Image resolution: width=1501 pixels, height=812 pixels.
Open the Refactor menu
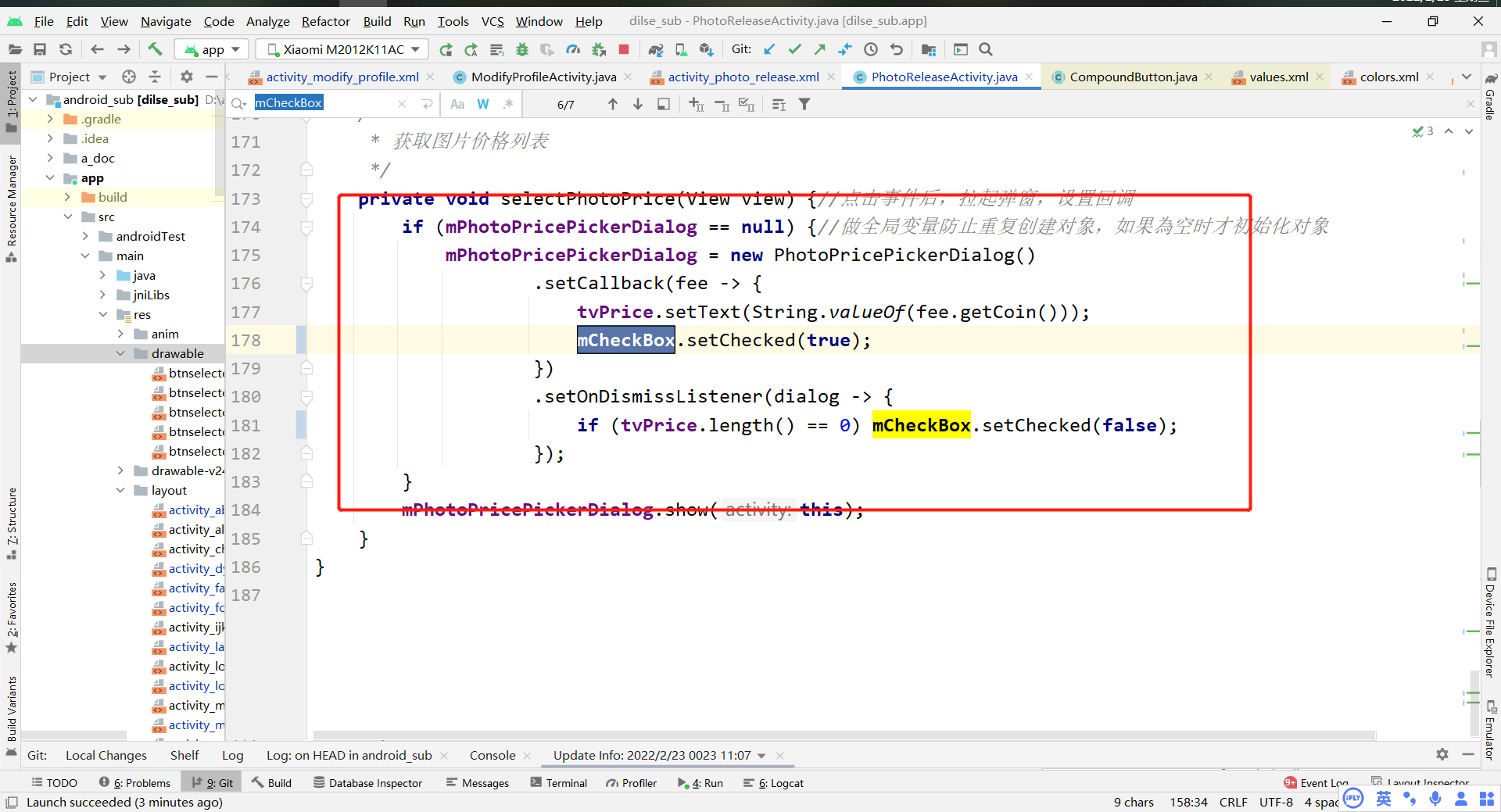pos(325,21)
